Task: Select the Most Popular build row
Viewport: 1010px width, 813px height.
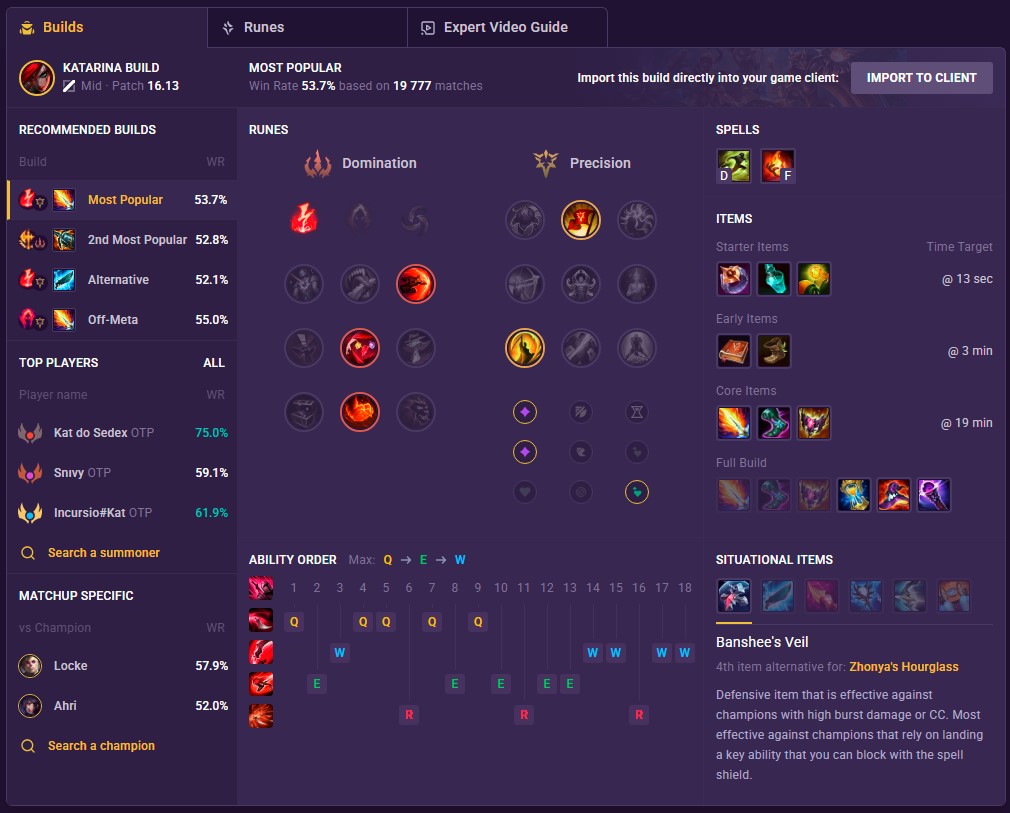Action: 122,200
